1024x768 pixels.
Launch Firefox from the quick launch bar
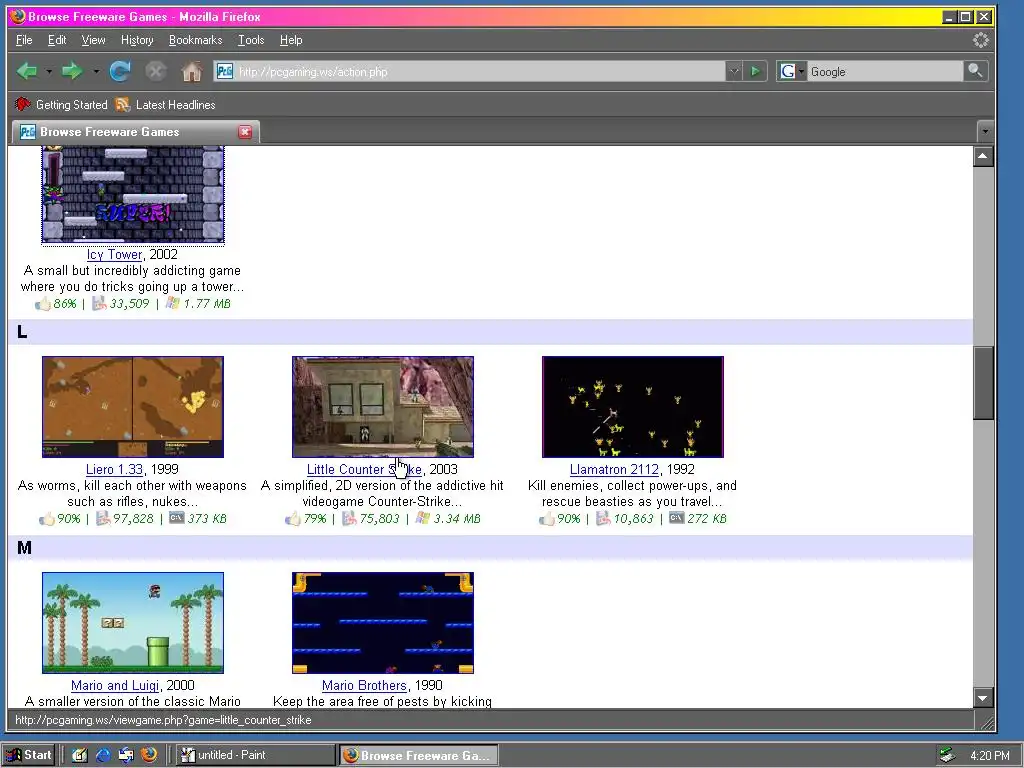tap(149, 755)
